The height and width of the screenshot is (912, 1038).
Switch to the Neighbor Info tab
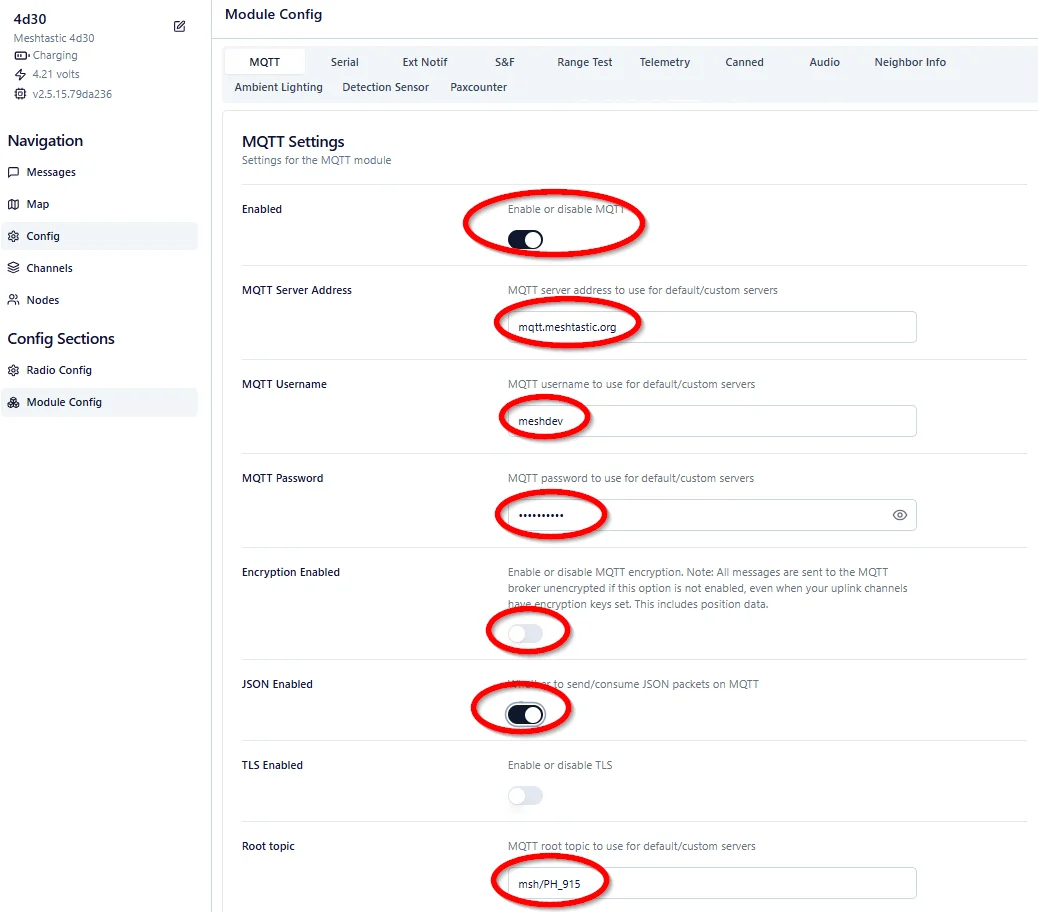[910, 62]
